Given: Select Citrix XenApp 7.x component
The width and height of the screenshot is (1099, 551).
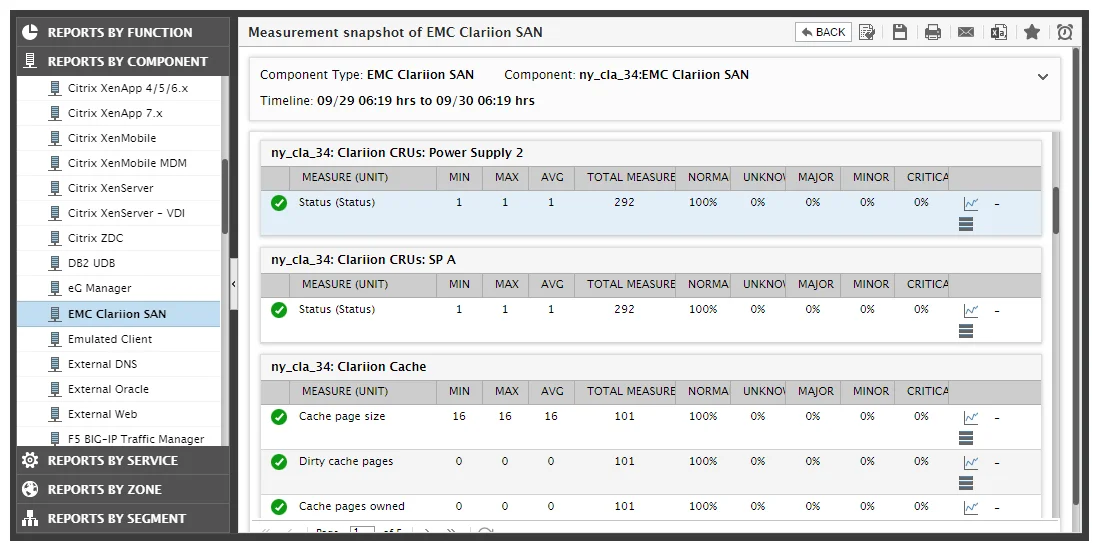Looking at the screenshot, I should [118, 113].
